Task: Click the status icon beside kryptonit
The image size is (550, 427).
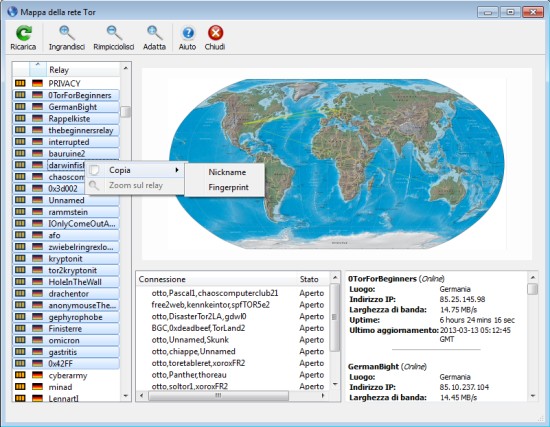Action: (20, 258)
